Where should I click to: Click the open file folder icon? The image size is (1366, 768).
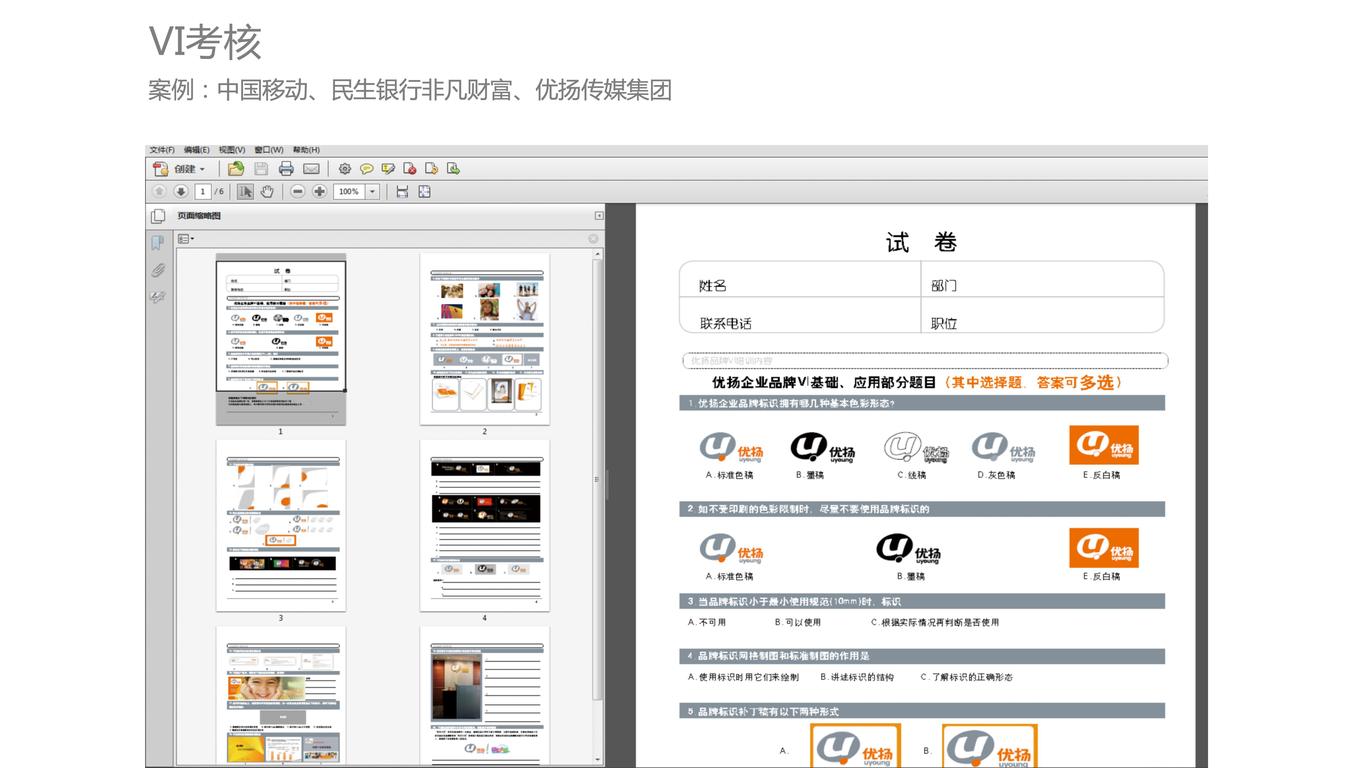(x=236, y=169)
